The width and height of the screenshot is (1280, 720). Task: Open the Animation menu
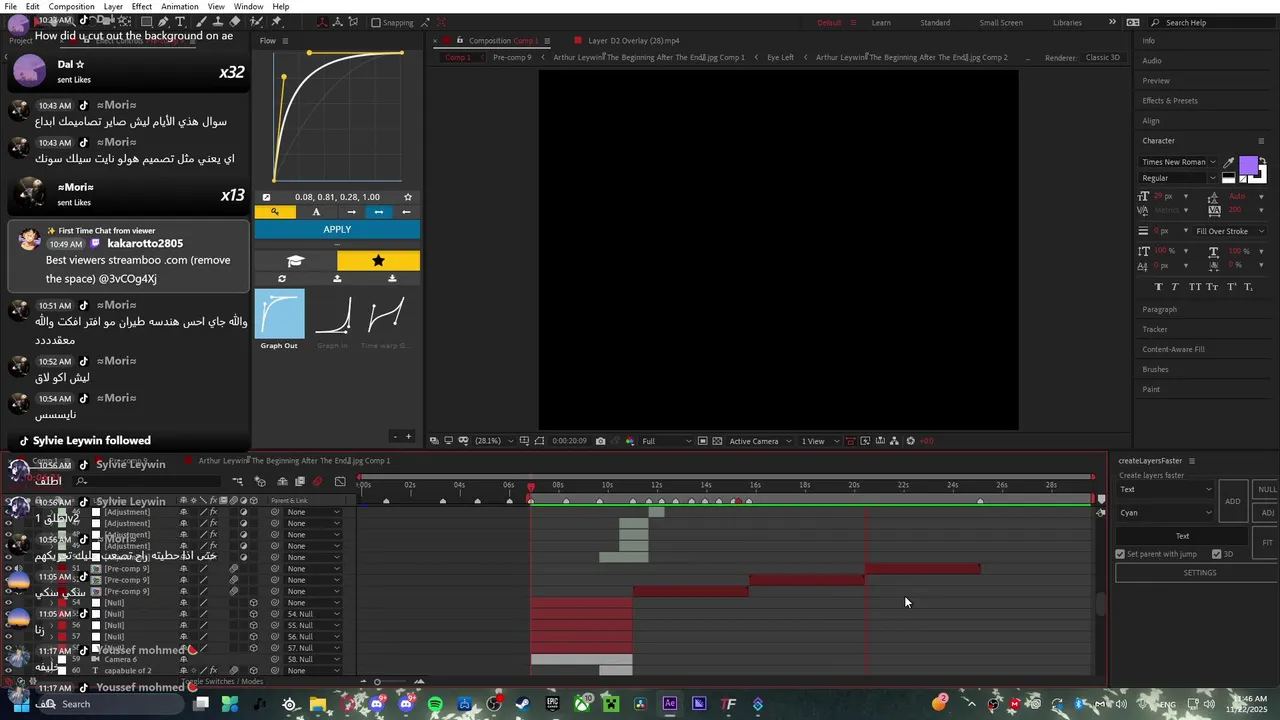[x=180, y=6]
